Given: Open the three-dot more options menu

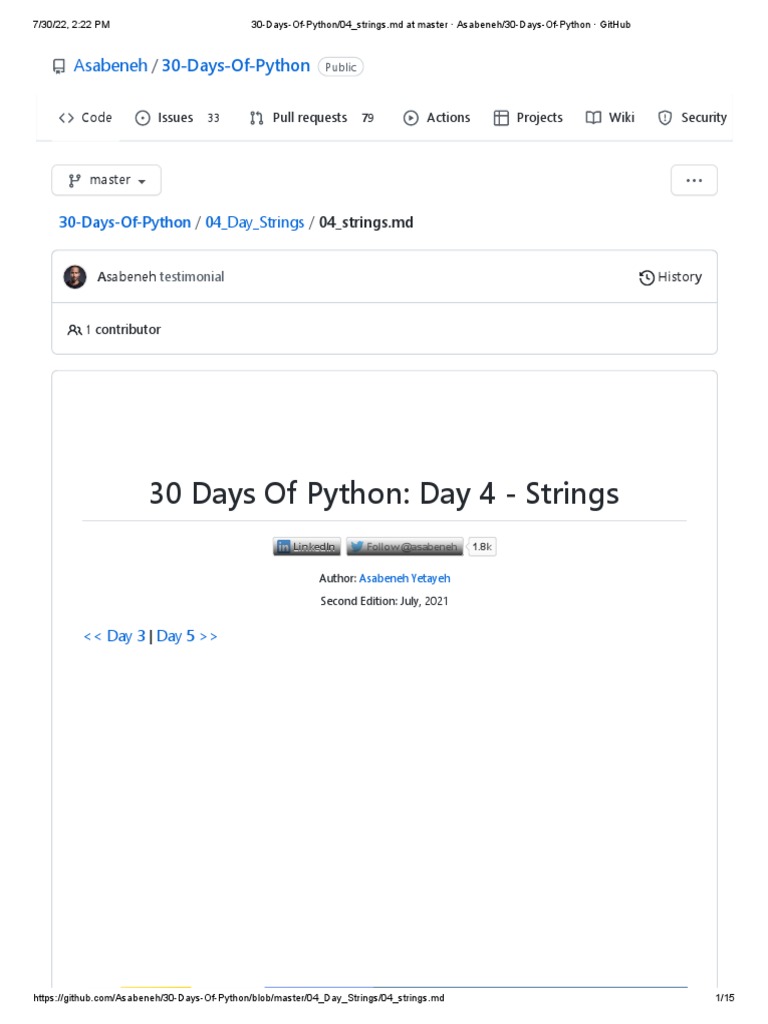Looking at the screenshot, I should point(693,181).
